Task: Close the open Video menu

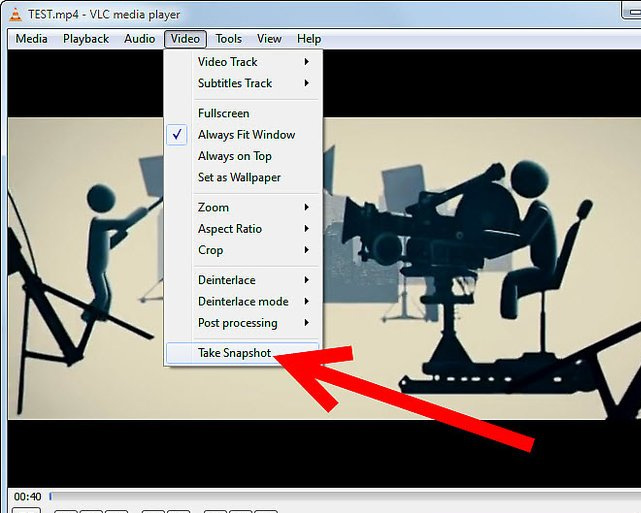Action: [185, 39]
